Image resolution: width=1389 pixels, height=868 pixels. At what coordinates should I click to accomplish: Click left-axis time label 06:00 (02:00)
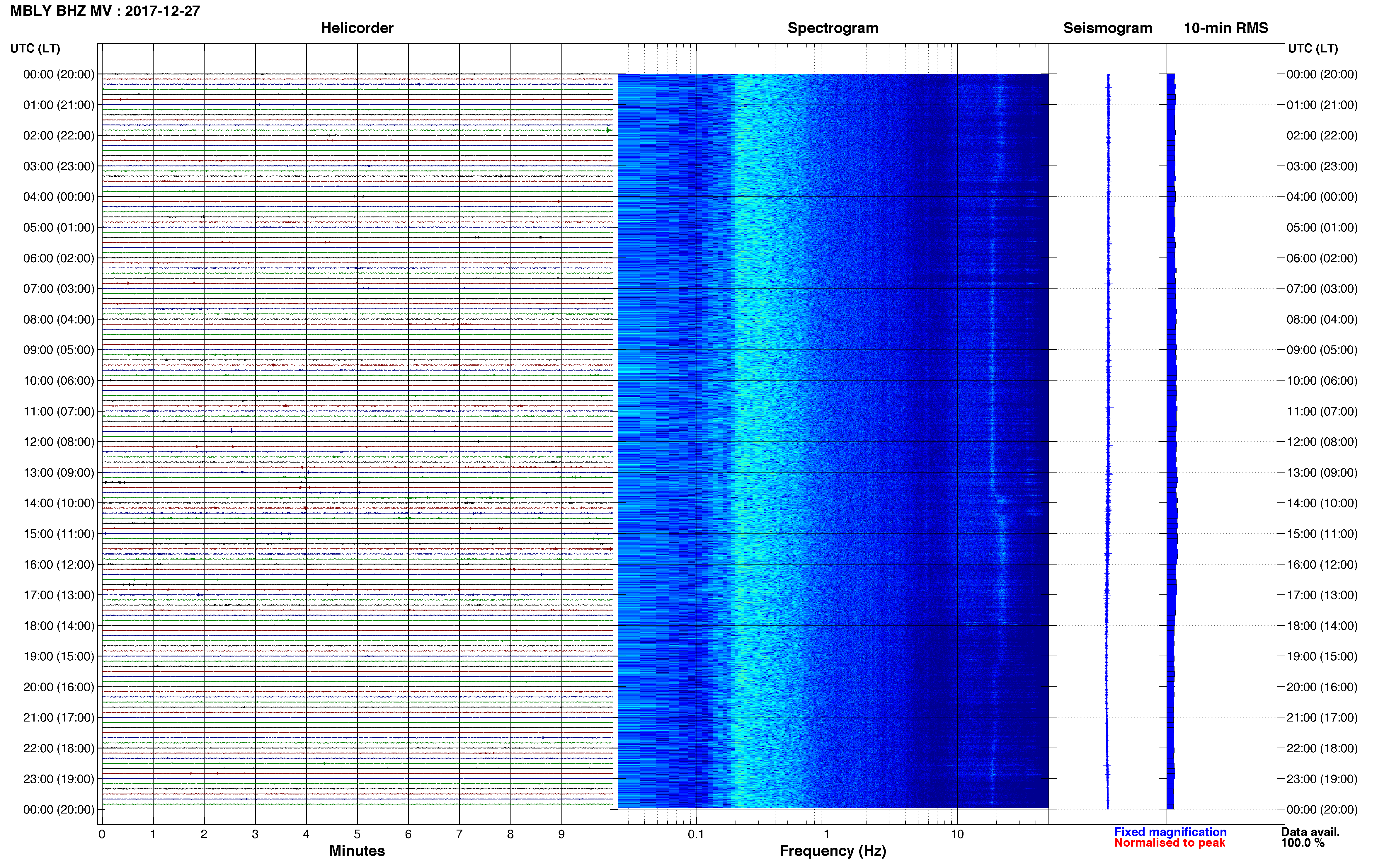(x=59, y=258)
